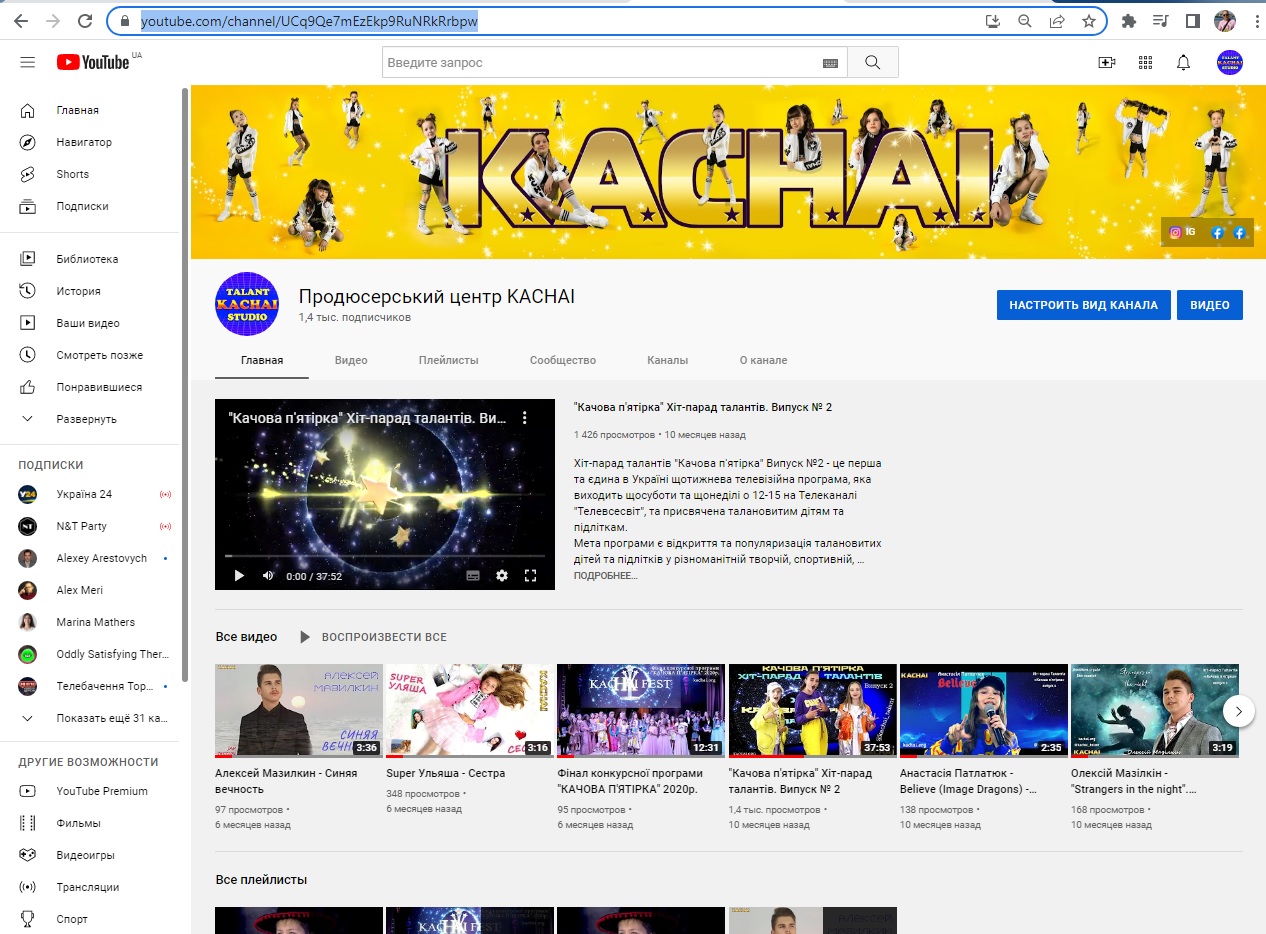Viewport: 1266px width, 934px height.
Task: Show next videos with the carousel arrow
Action: pyautogui.click(x=1239, y=711)
